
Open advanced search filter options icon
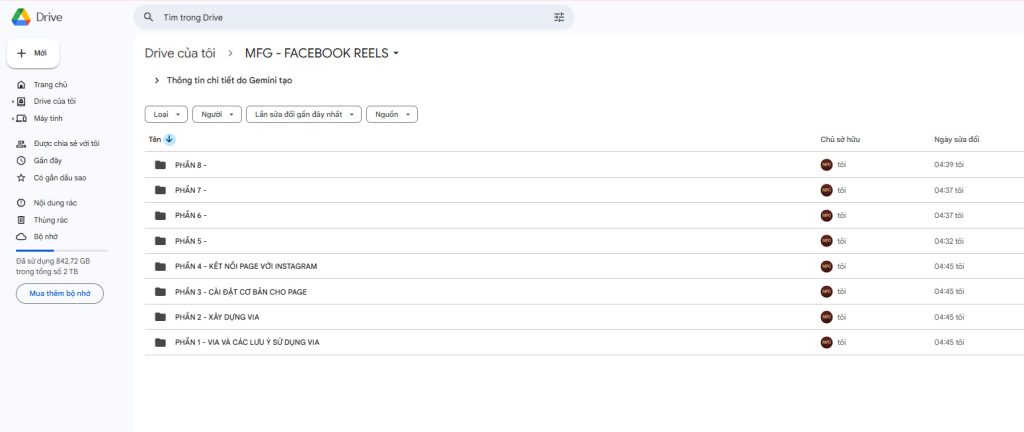point(559,17)
